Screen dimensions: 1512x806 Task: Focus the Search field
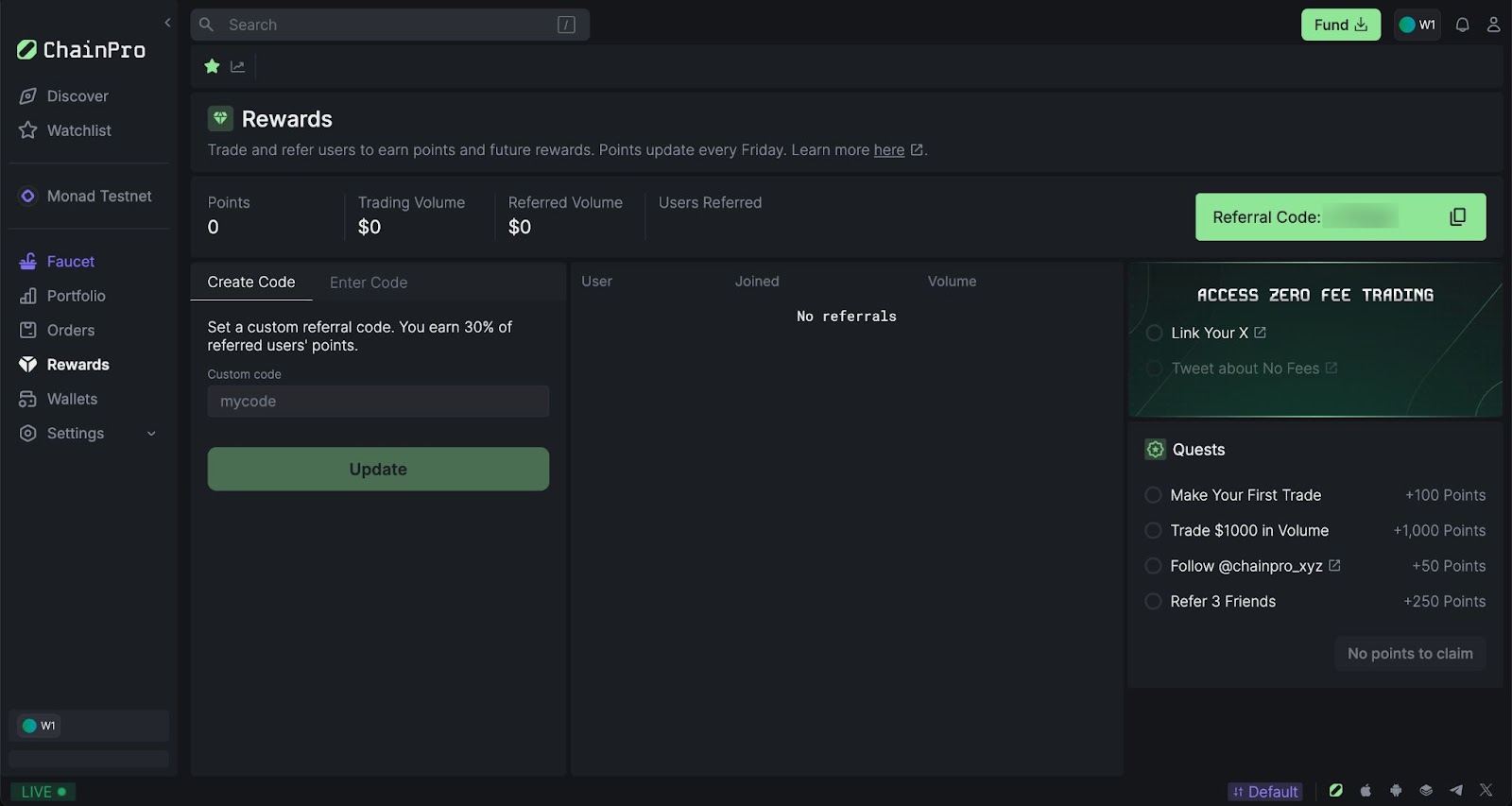coord(389,25)
